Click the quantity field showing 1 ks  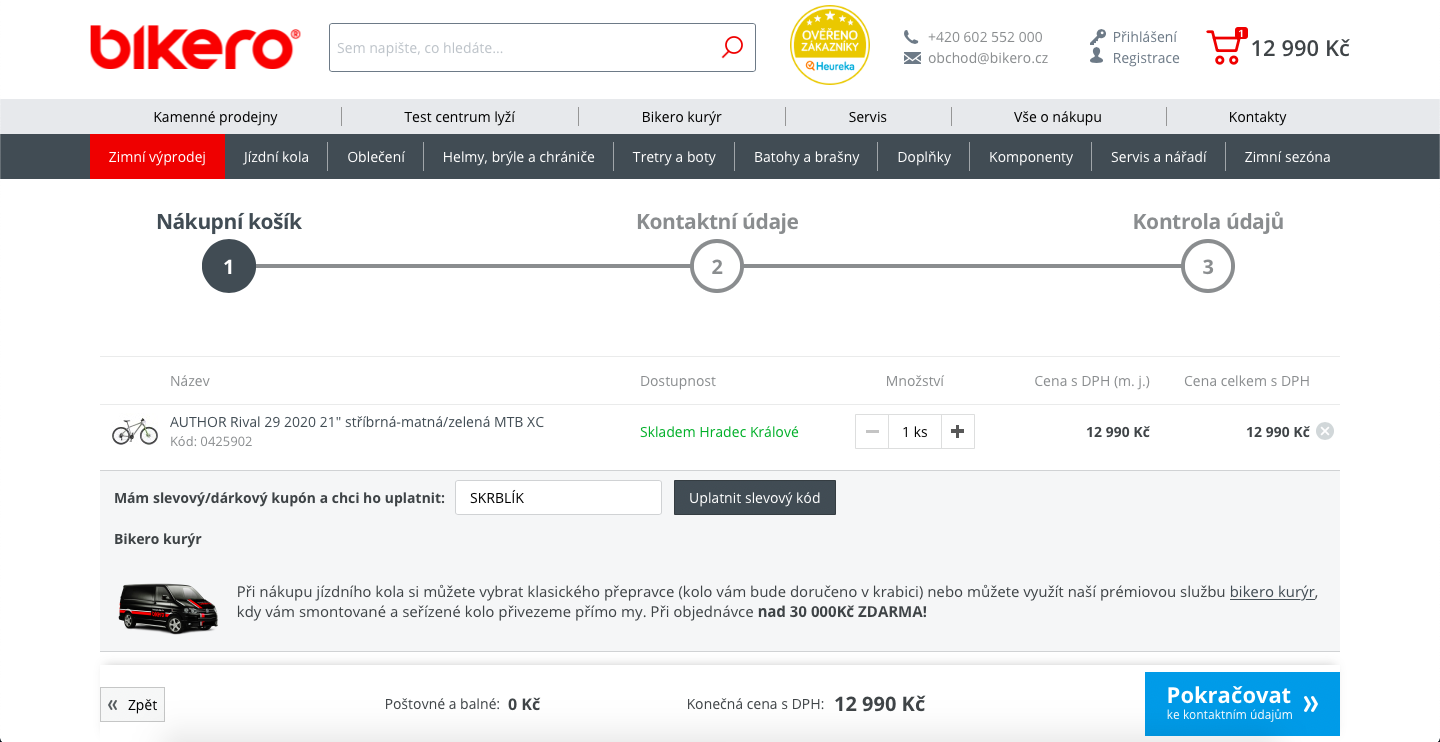[x=915, y=432]
